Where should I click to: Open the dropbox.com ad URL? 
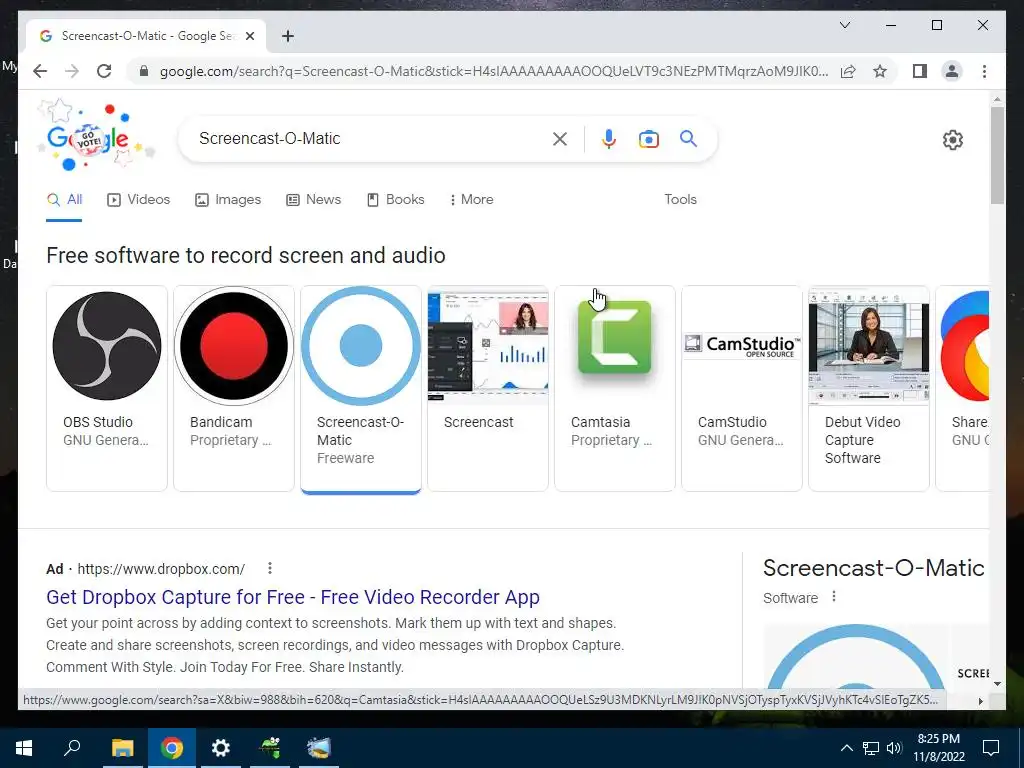click(x=161, y=569)
